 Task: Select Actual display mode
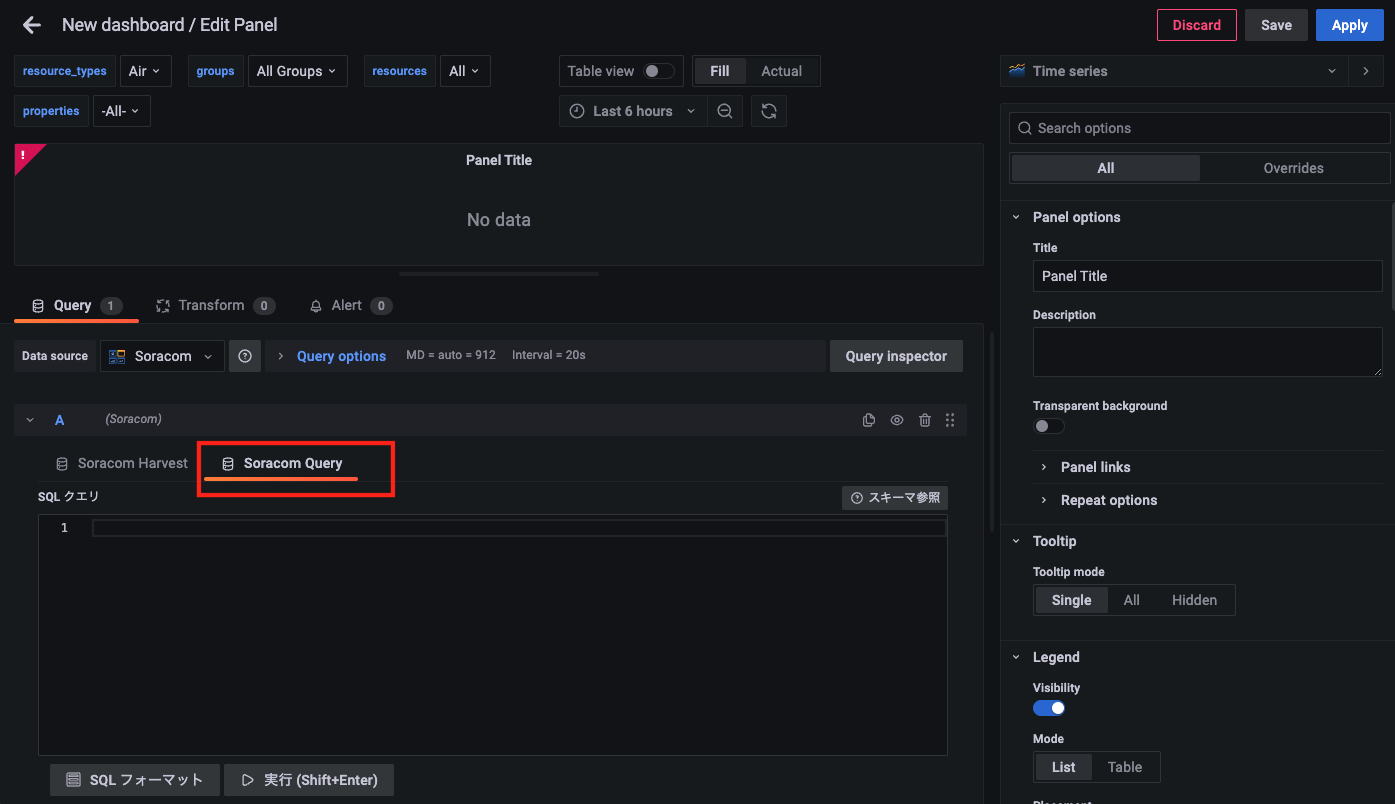781,71
